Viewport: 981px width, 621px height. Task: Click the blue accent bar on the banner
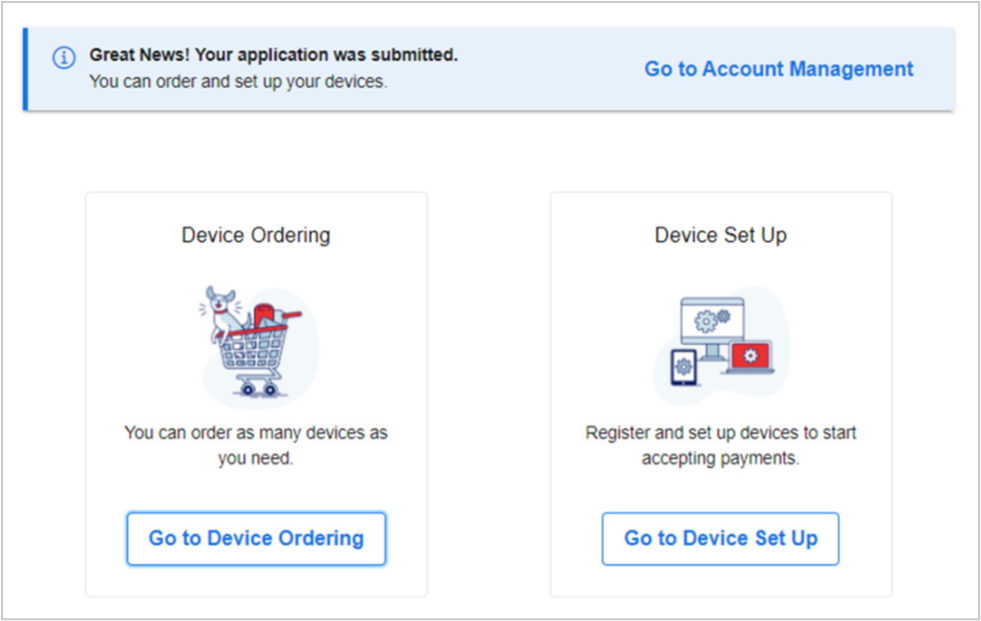tap(25, 67)
